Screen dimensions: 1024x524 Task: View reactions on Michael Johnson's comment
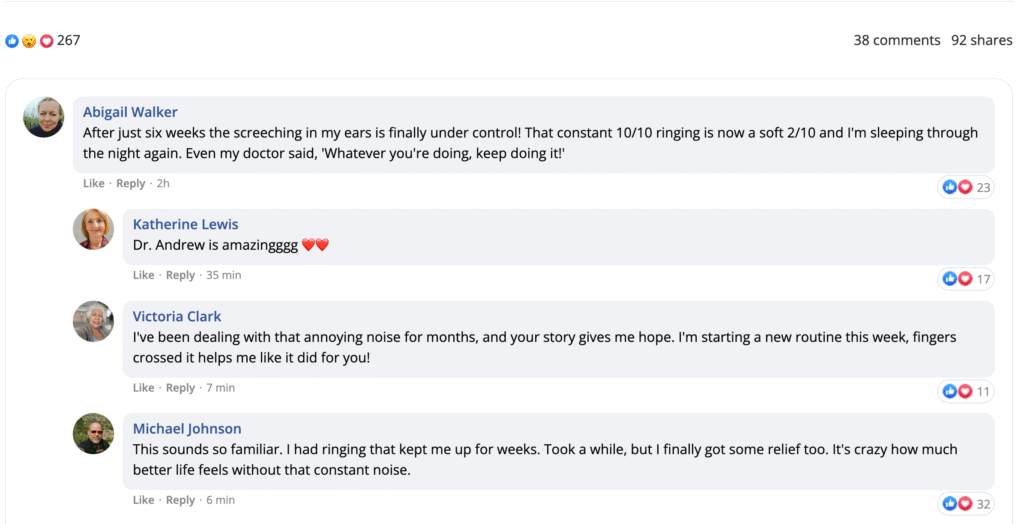966,503
